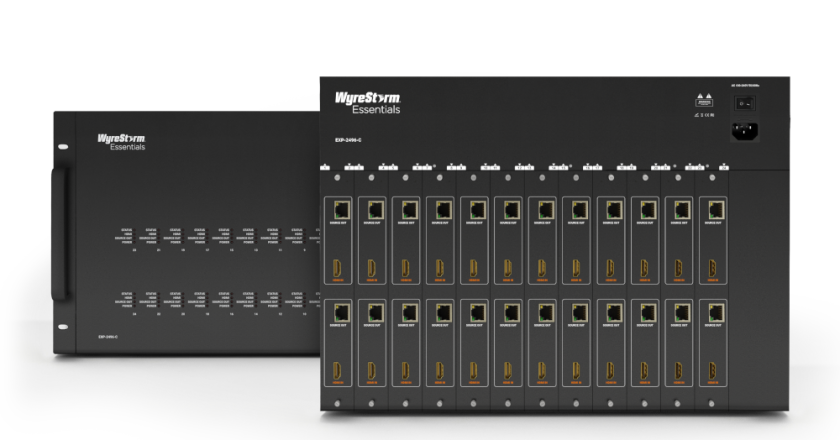This screenshot has height=440, width=840.
Task: Flip the rocker power switch on rear panel
Action: 745,103
